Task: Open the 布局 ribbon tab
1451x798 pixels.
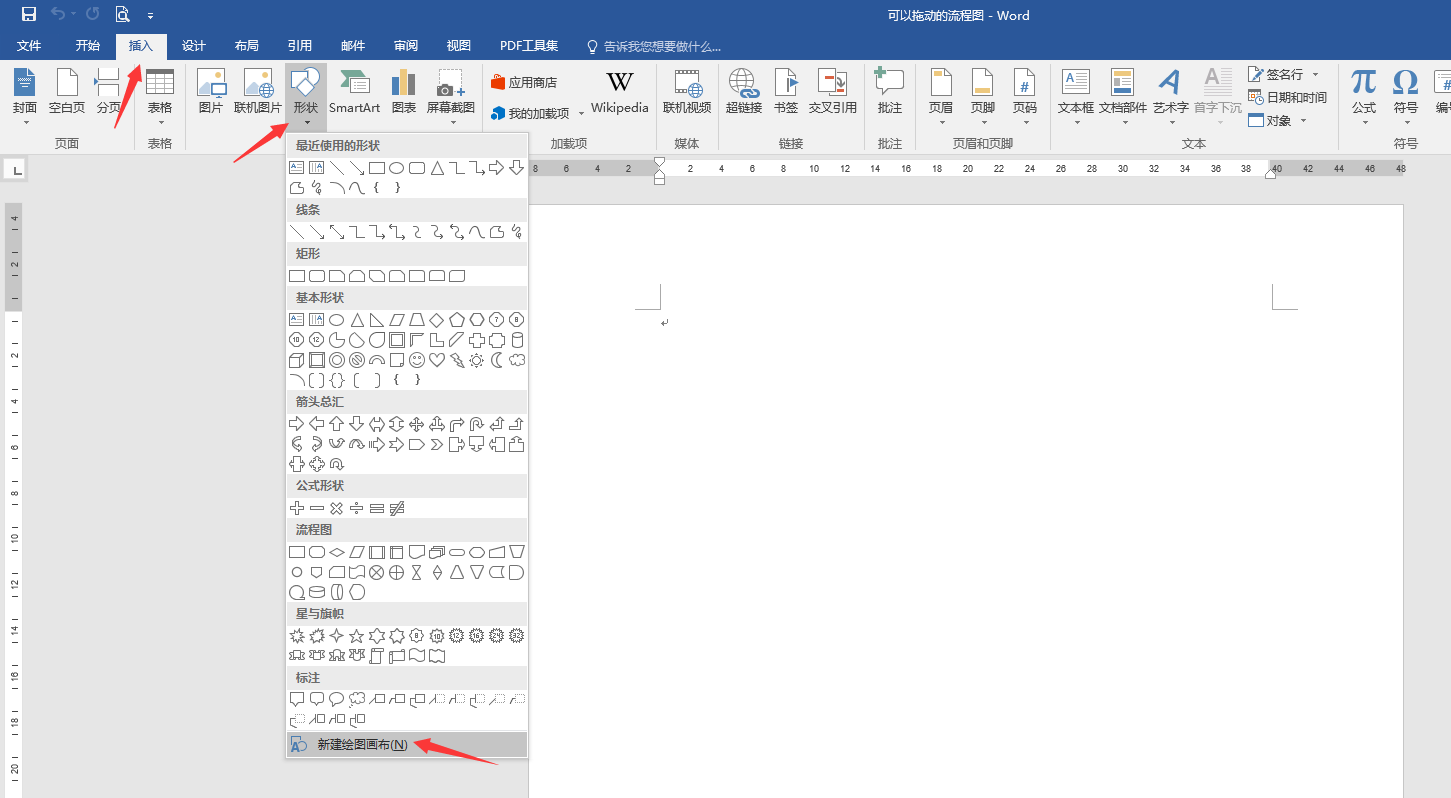Action: click(246, 46)
